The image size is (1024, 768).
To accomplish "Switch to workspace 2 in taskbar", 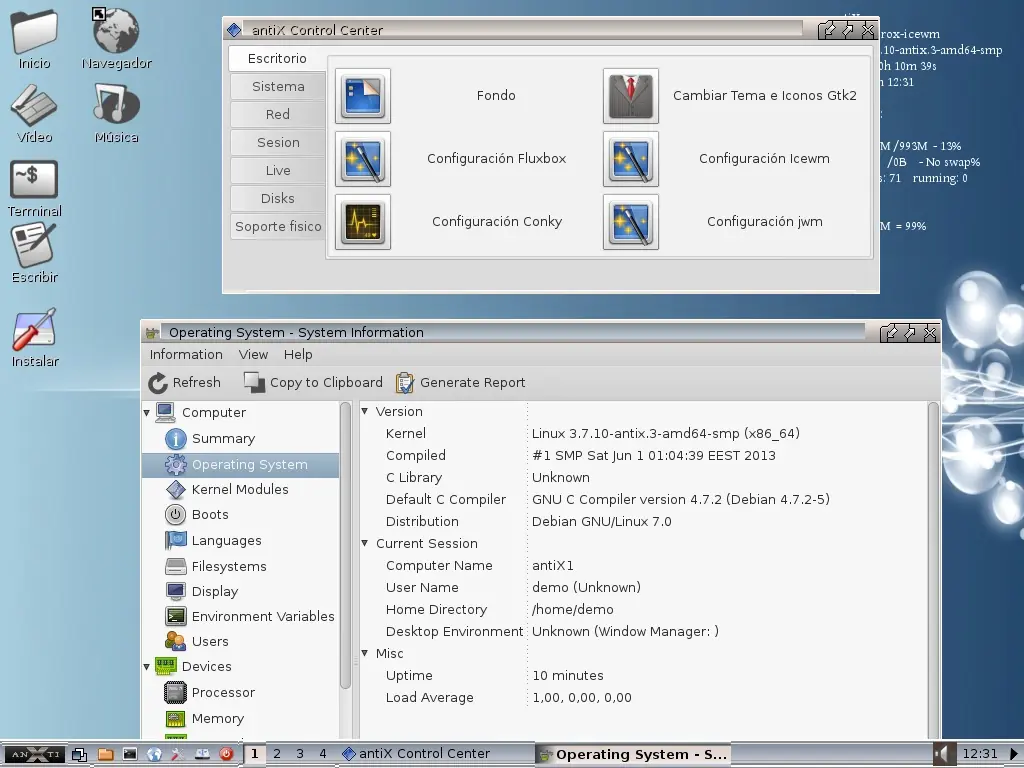I will pos(277,754).
